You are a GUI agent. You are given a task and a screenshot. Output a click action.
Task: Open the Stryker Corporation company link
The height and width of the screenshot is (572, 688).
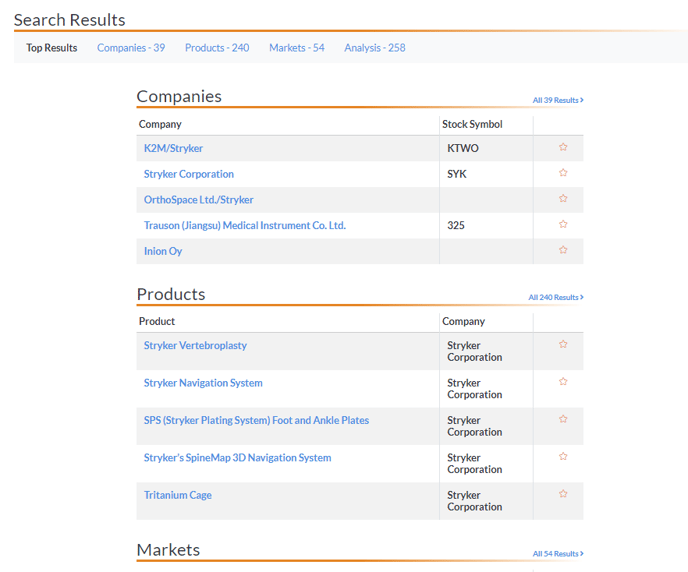pyautogui.click(x=189, y=174)
